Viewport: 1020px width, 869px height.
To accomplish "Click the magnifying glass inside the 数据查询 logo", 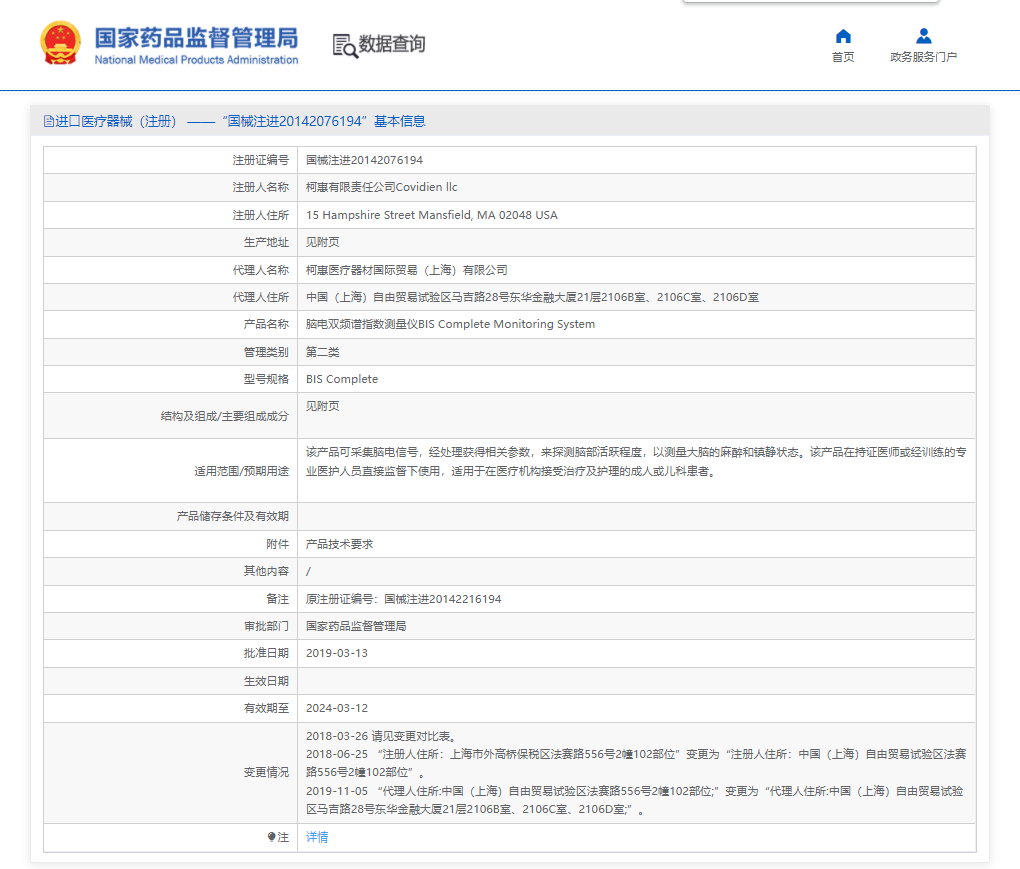I will [x=351, y=50].
